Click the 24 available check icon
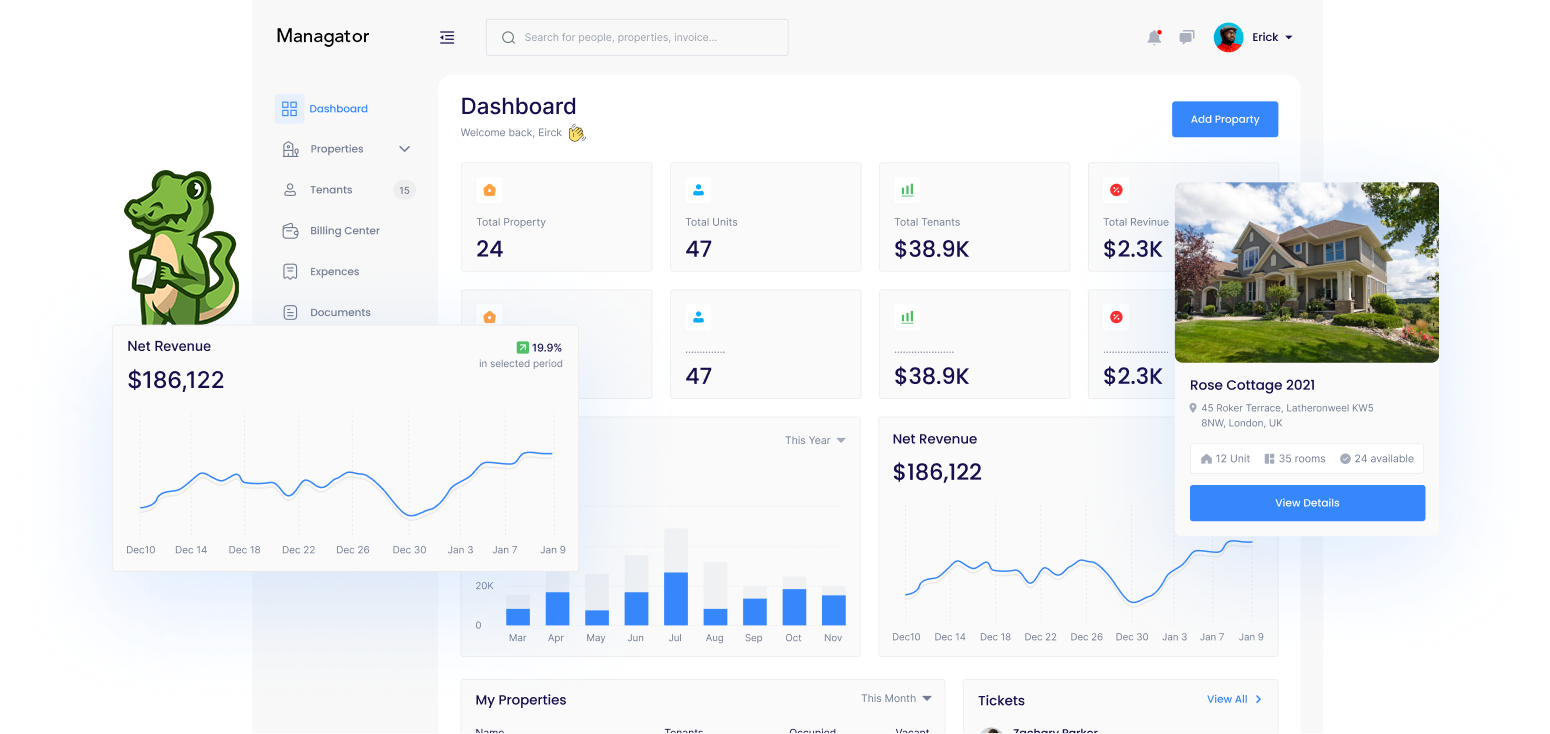This screenshot has width=1550, height=734. click(x=1345, y=459)
